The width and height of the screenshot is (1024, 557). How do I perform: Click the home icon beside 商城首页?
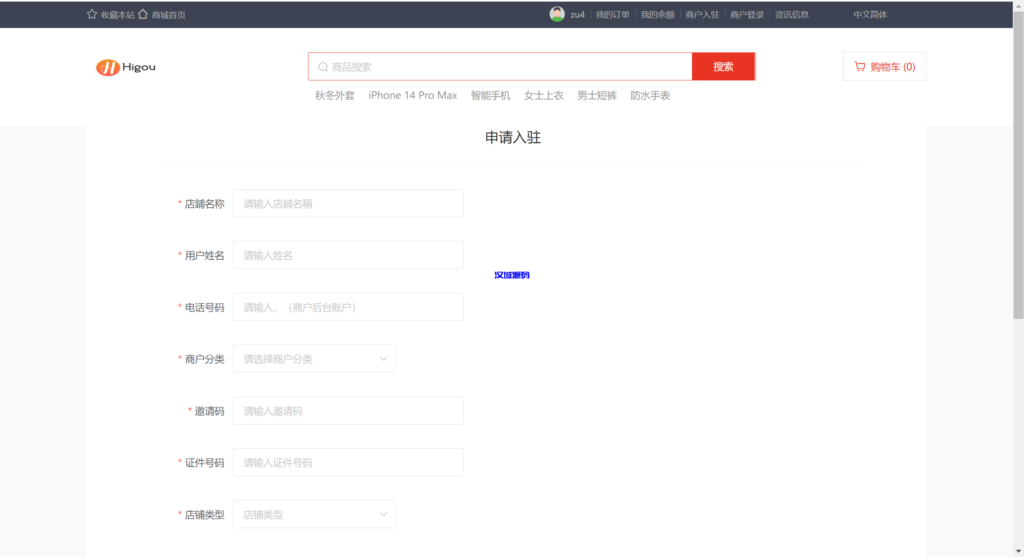(143, 14)
